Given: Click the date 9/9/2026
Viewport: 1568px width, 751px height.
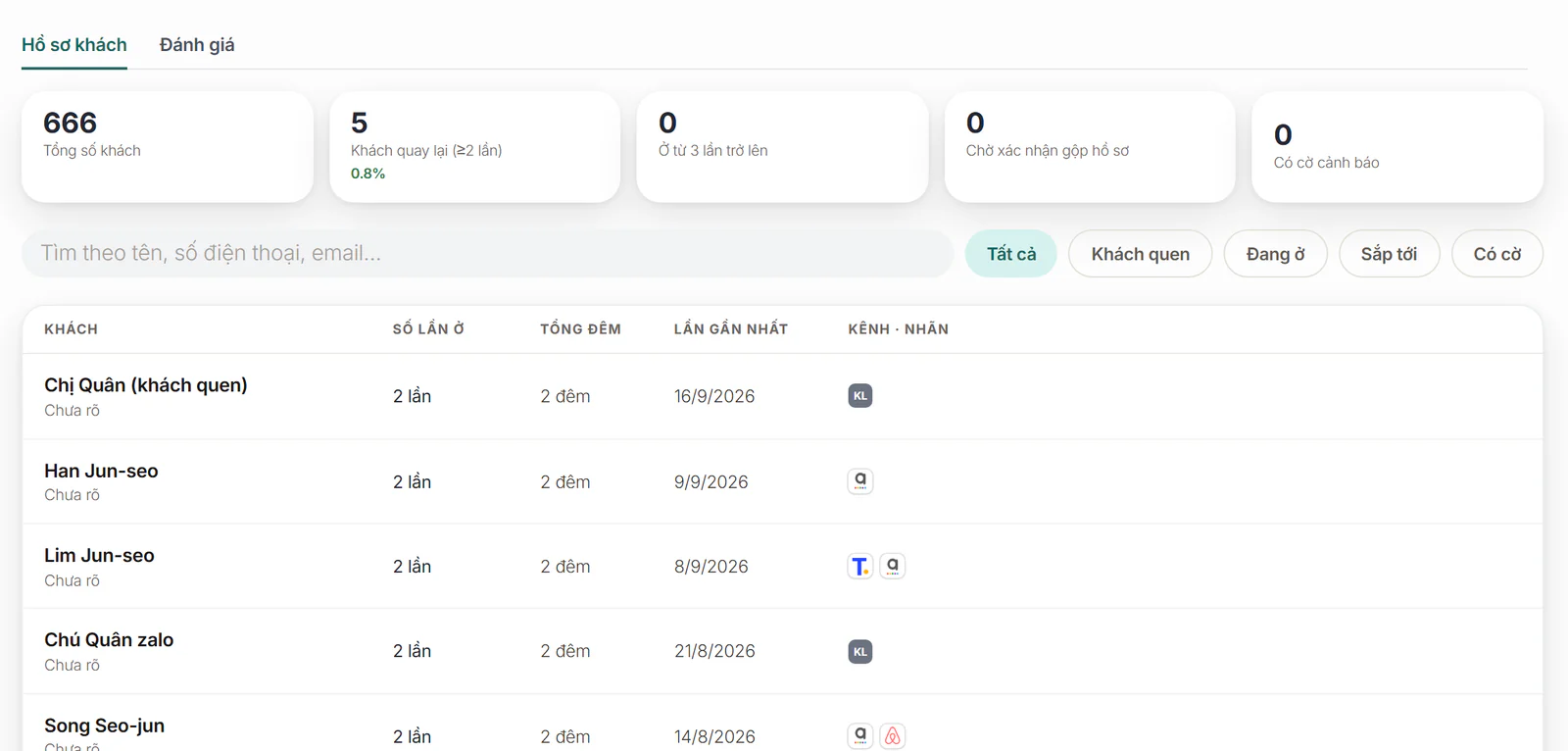Looking at the screenshot, I should coord(710,481).
